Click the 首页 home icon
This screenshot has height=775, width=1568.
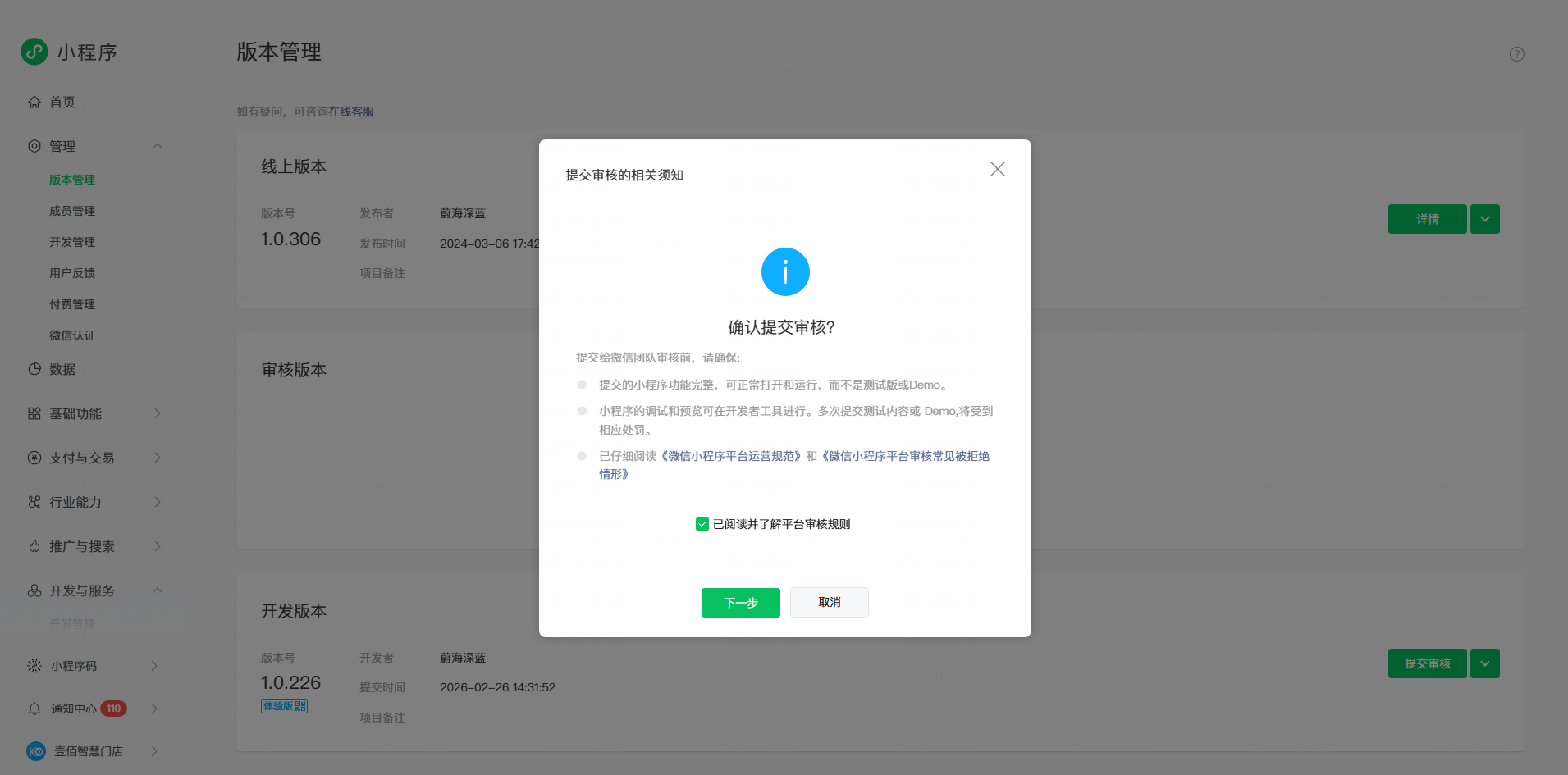pos(34,102)
